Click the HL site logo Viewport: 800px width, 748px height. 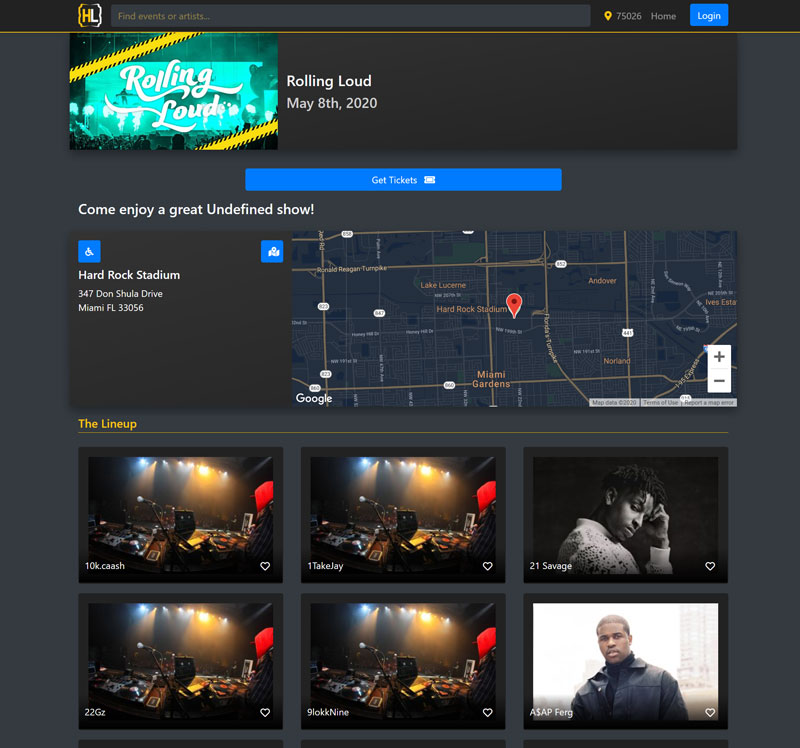coord(90,16)
